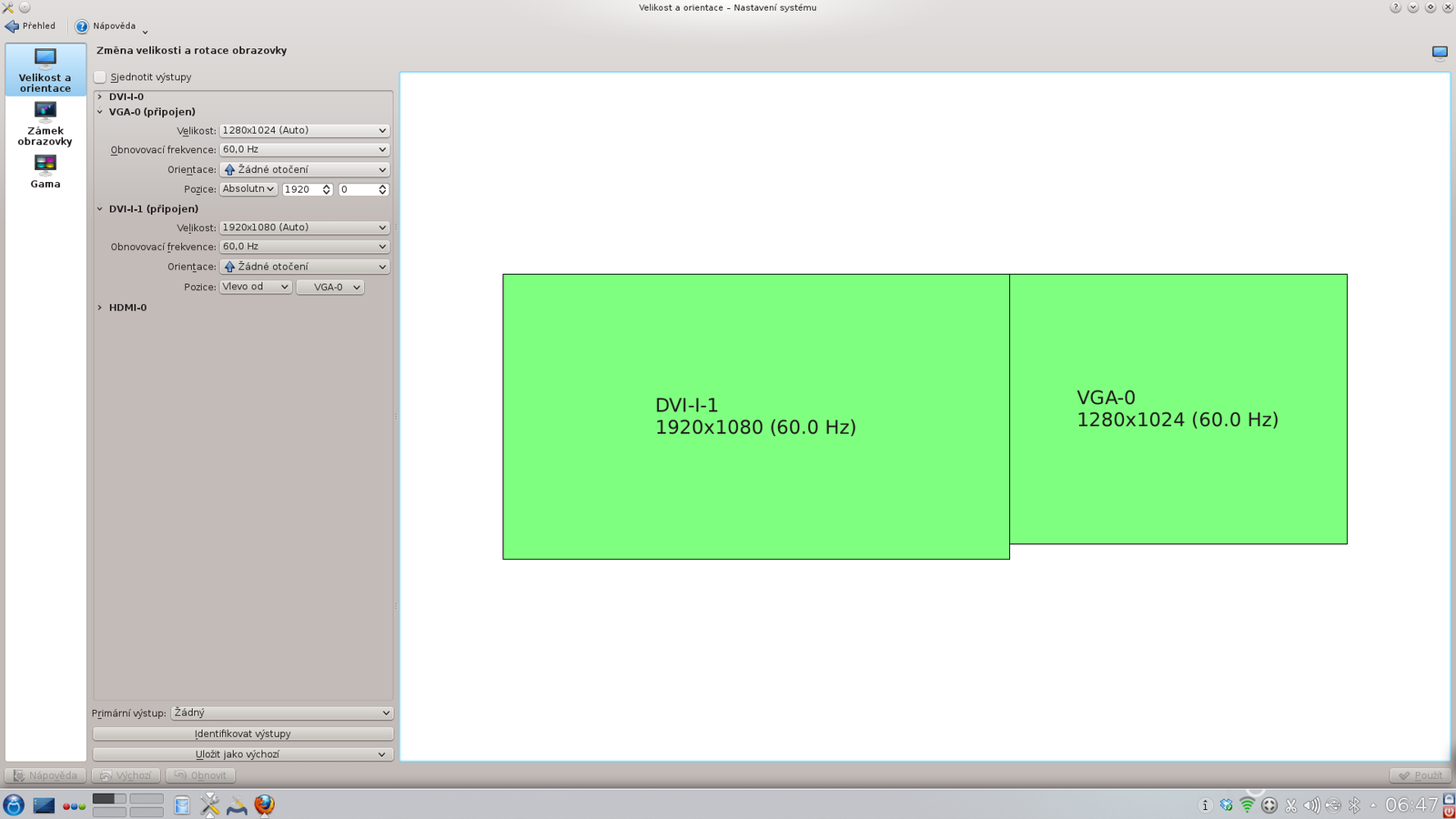Click the red power leave button

click(x=1449, y=812)
